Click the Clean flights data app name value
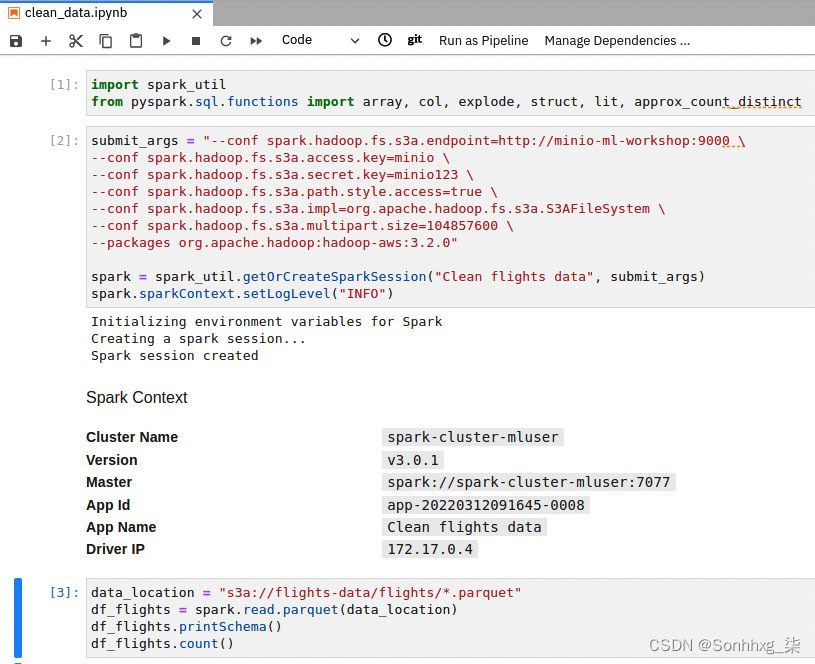Viewport: 815px width, 664px height. click(x=464, y=527)
